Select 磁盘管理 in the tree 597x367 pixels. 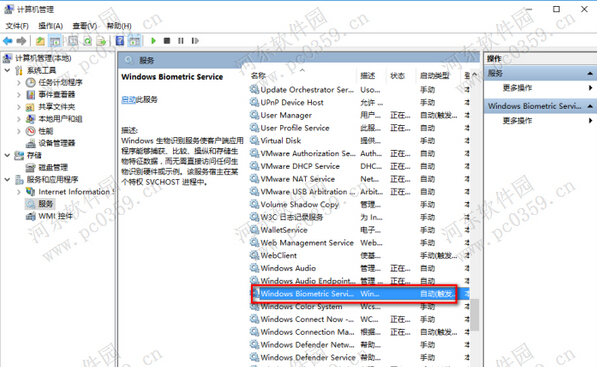pos(53,168)
